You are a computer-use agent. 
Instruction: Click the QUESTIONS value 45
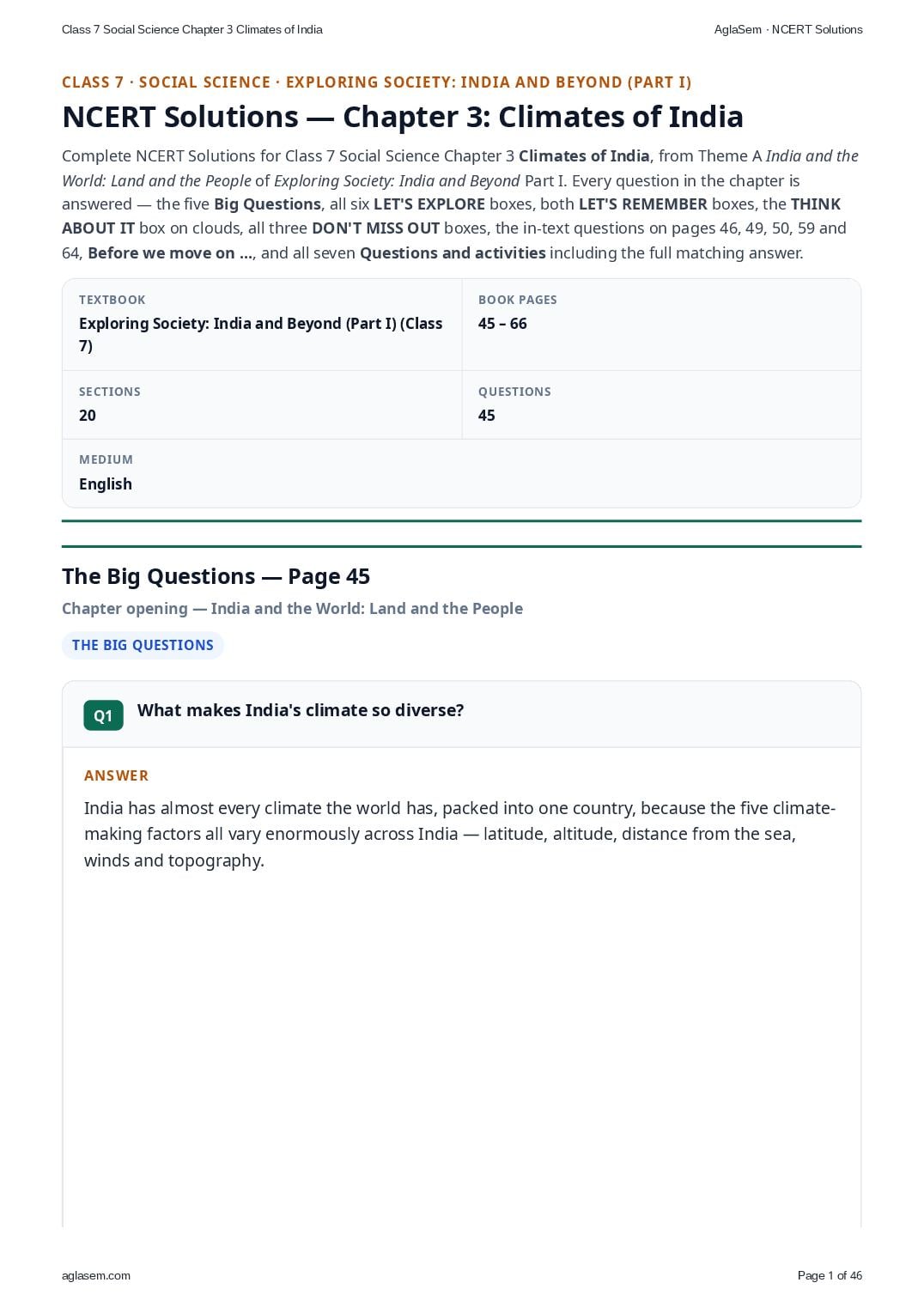[487, 416]
